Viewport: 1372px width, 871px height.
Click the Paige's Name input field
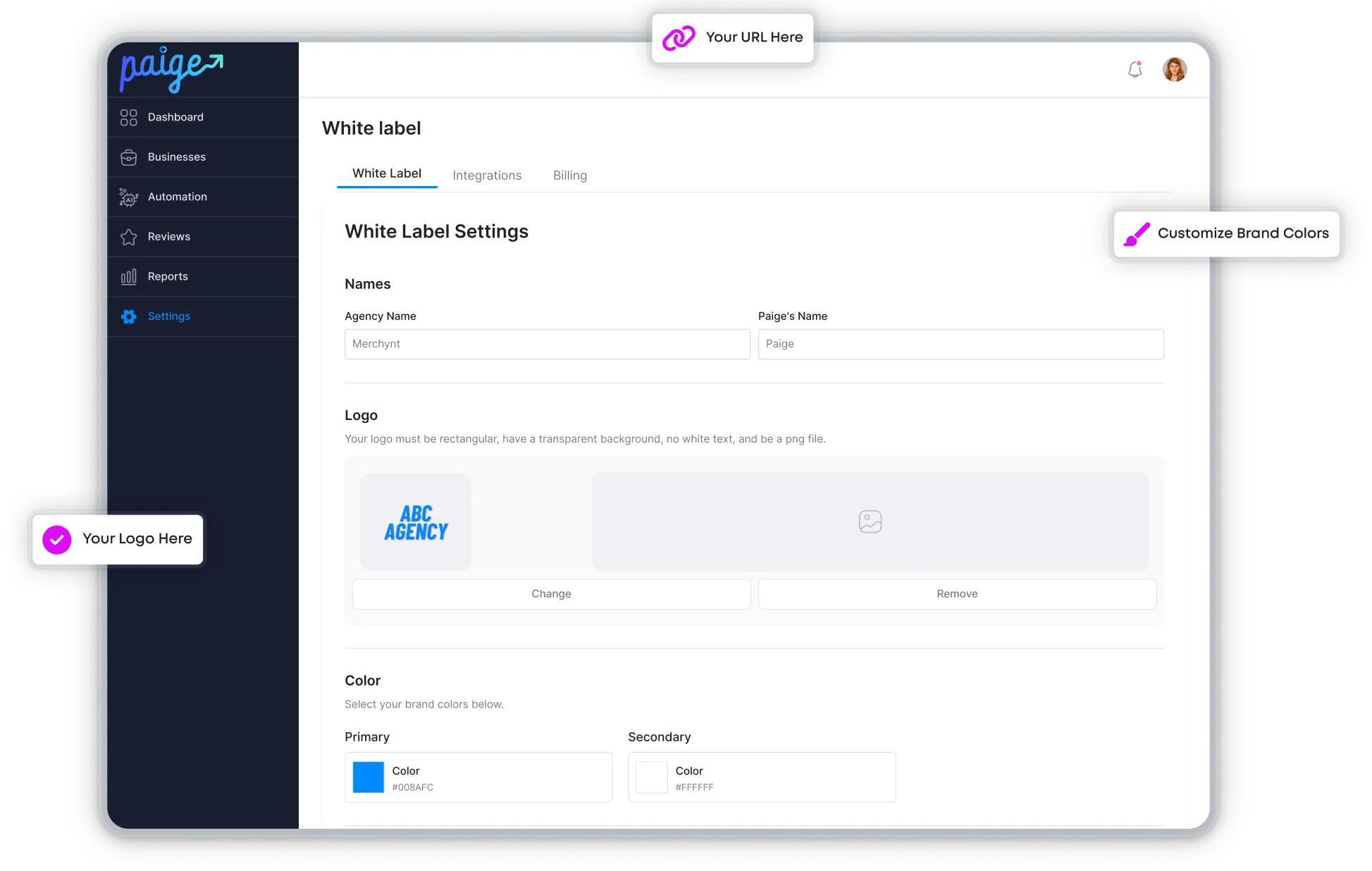960,344
